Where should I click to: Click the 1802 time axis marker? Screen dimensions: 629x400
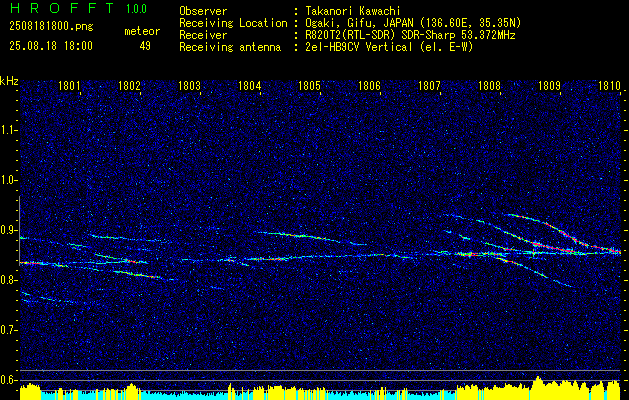129,85
